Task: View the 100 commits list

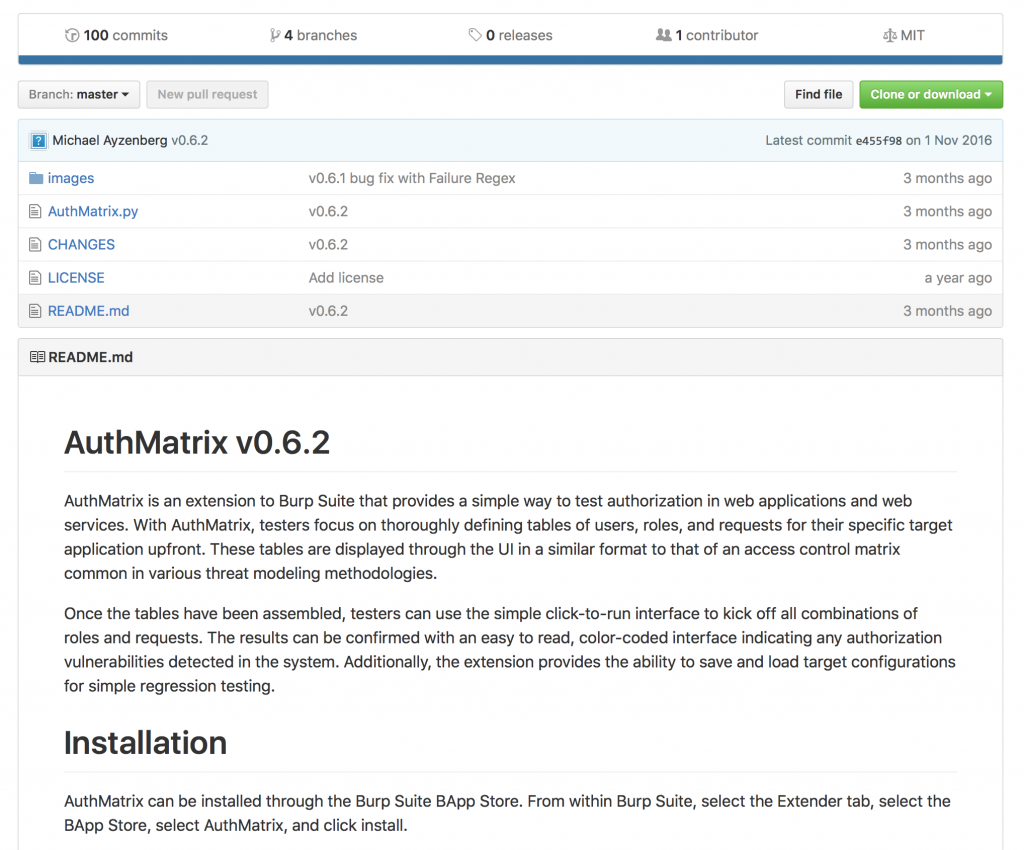Action: point(116,35)
